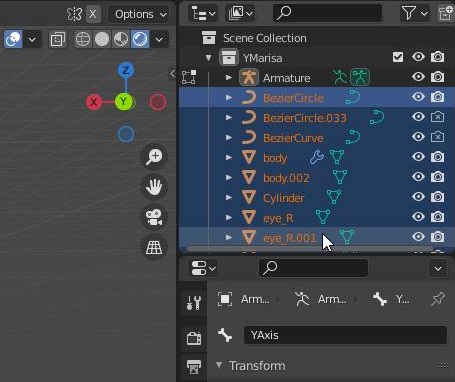Click the pan view hand button
455x382 pixels.
(154, 187)
